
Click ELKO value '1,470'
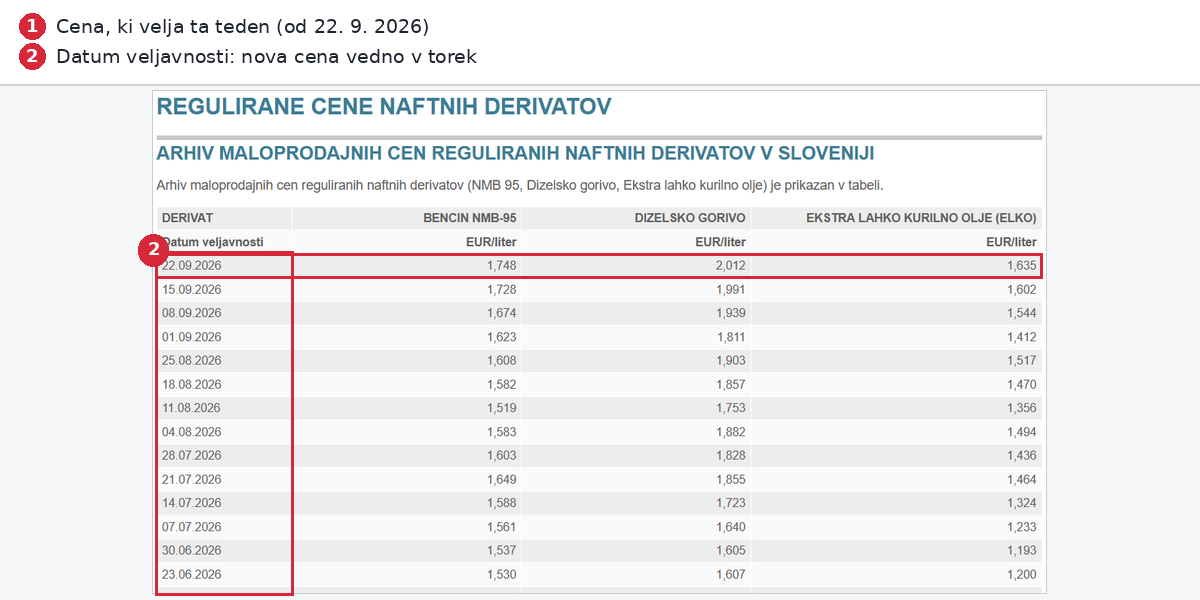point(1022,384)
